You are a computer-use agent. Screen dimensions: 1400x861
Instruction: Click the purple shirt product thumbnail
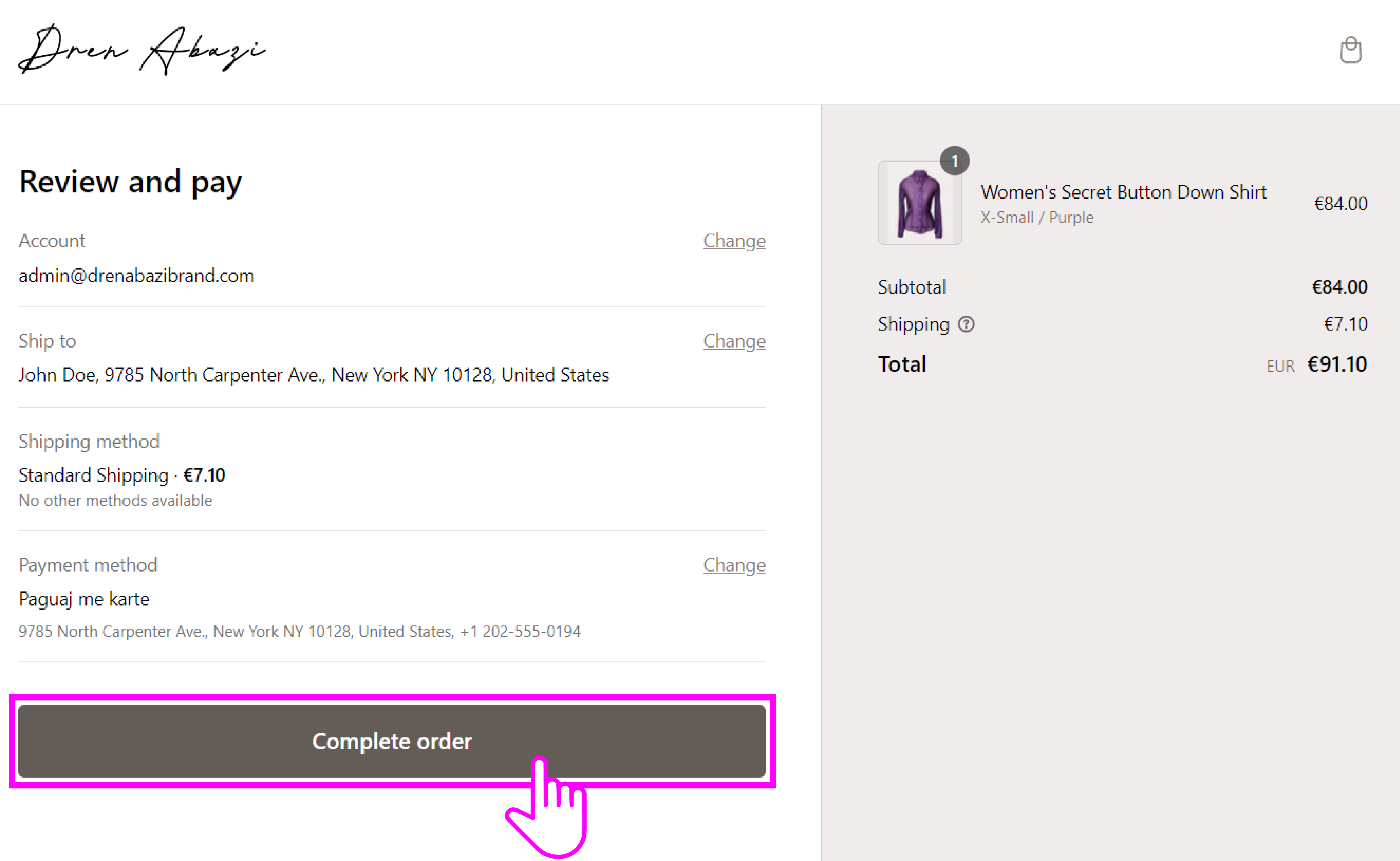[919, 203]
